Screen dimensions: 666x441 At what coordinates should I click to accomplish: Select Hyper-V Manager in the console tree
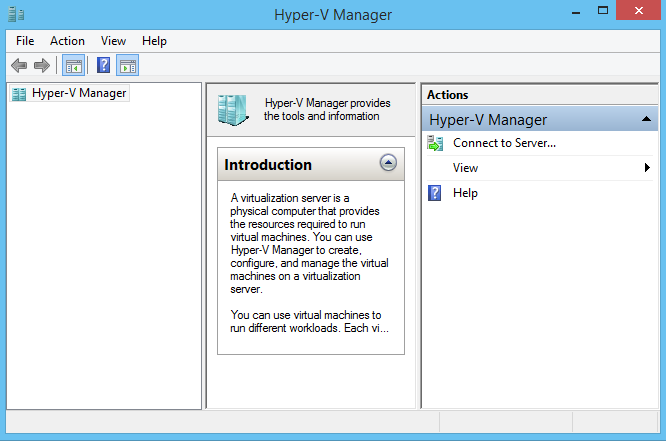79,93
